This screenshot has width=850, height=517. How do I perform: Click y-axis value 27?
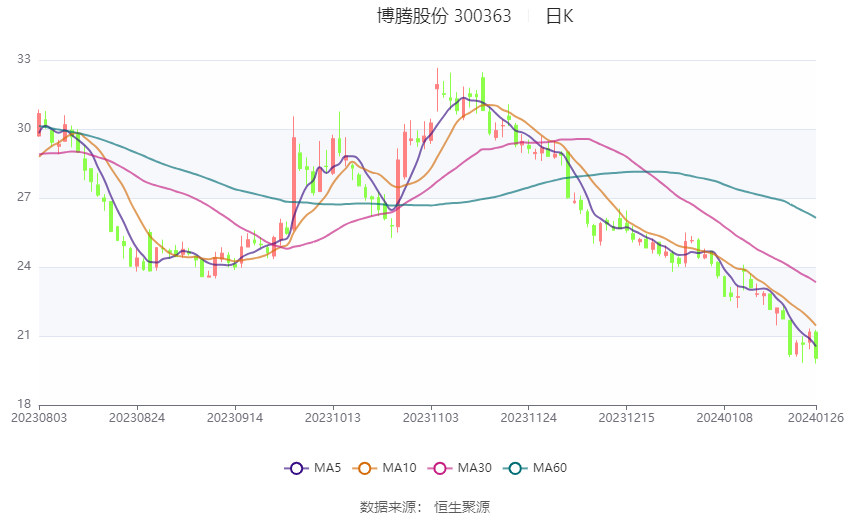(24, 197)
